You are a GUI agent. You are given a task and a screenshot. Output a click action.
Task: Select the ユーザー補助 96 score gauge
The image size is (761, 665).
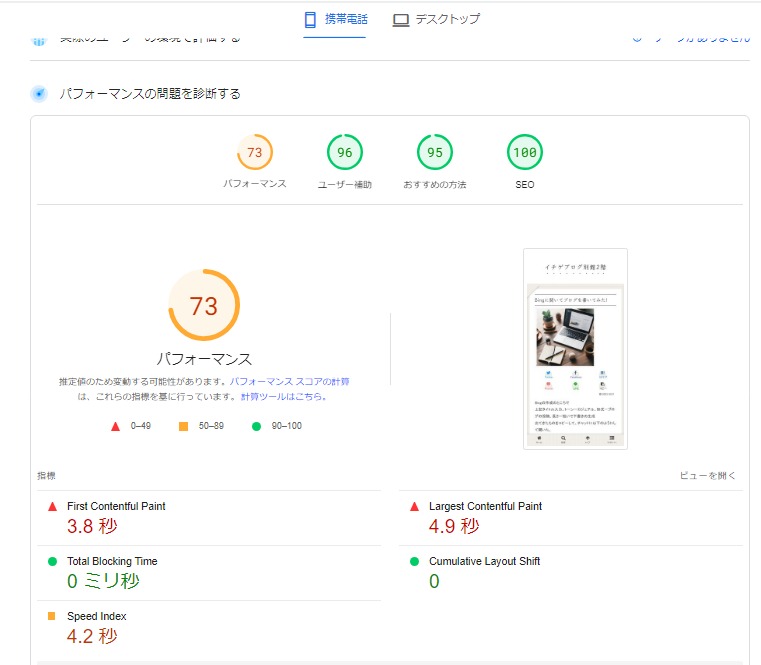345,153
